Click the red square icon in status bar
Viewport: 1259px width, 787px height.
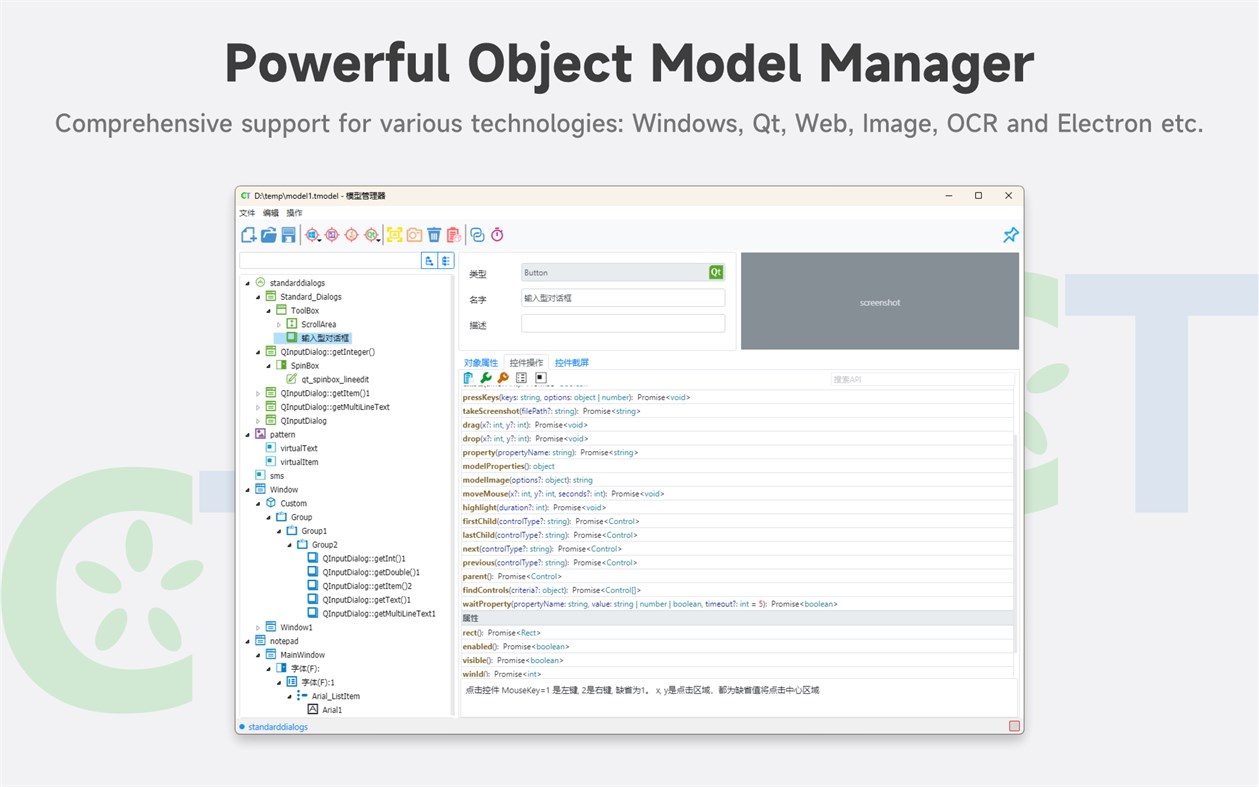click(x=1014, y=726)
